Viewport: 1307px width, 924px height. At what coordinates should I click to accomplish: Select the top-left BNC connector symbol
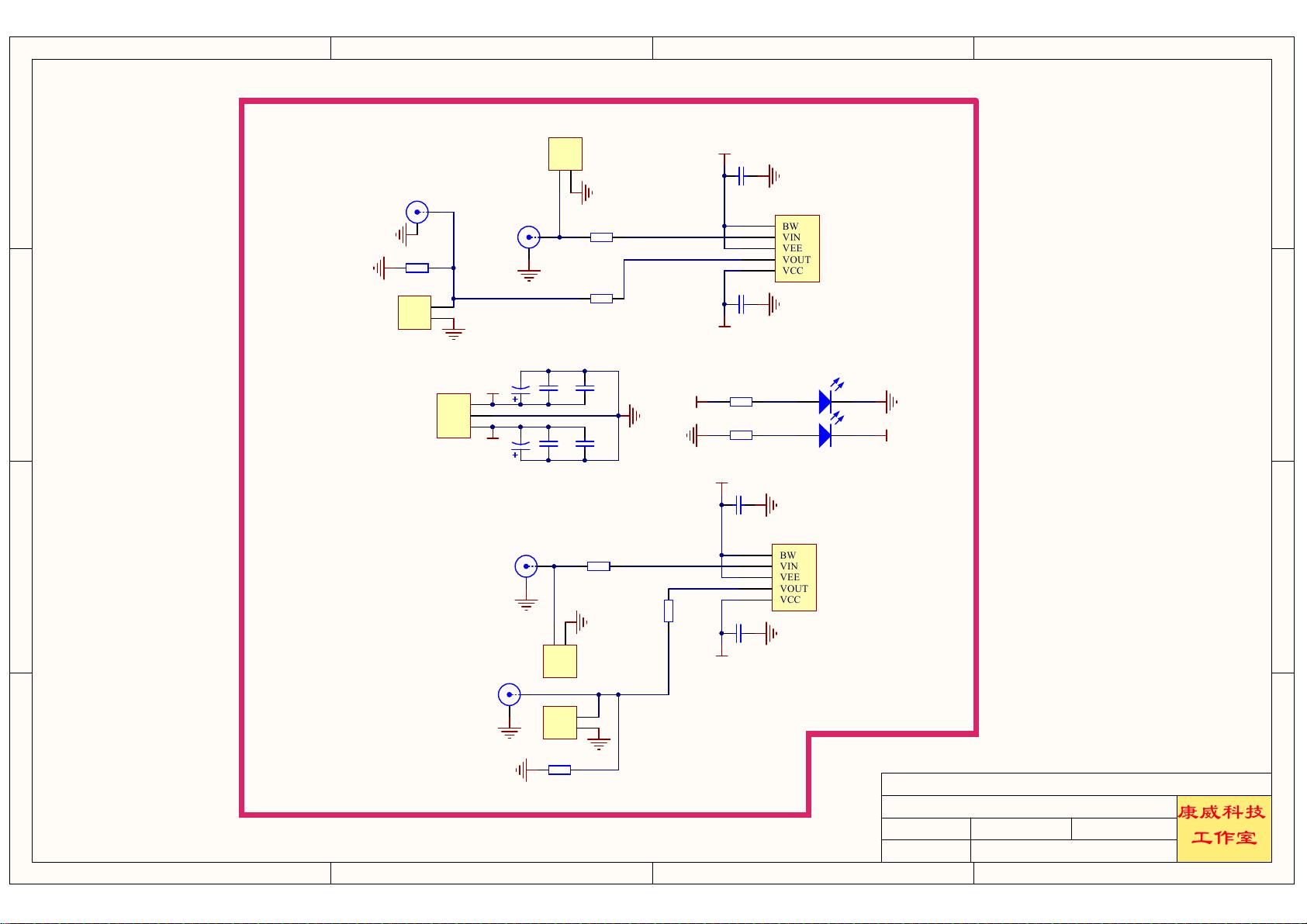coord(417,212)
